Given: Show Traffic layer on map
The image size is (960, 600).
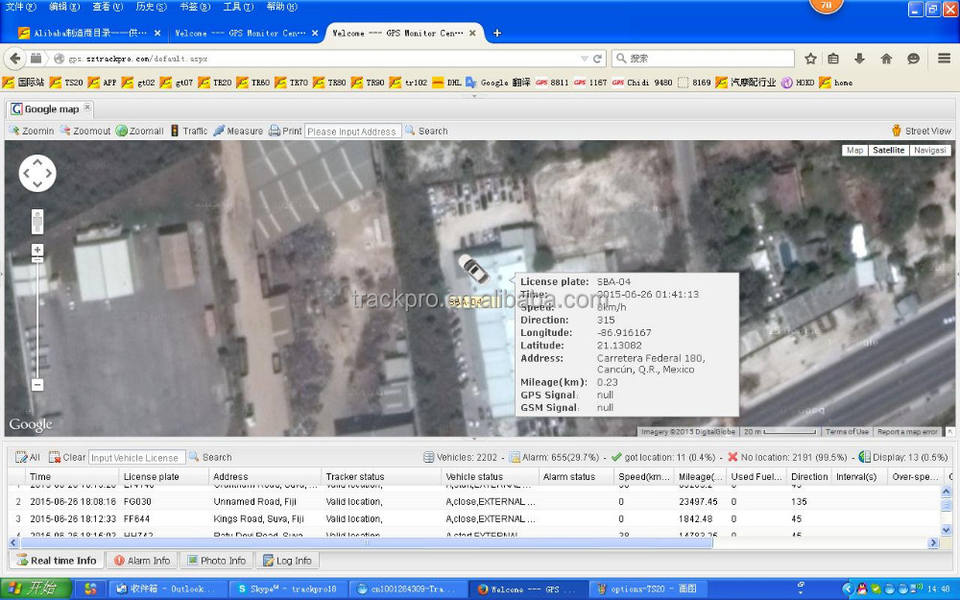Looking at the screenshot, I should [x=189, y=131].
